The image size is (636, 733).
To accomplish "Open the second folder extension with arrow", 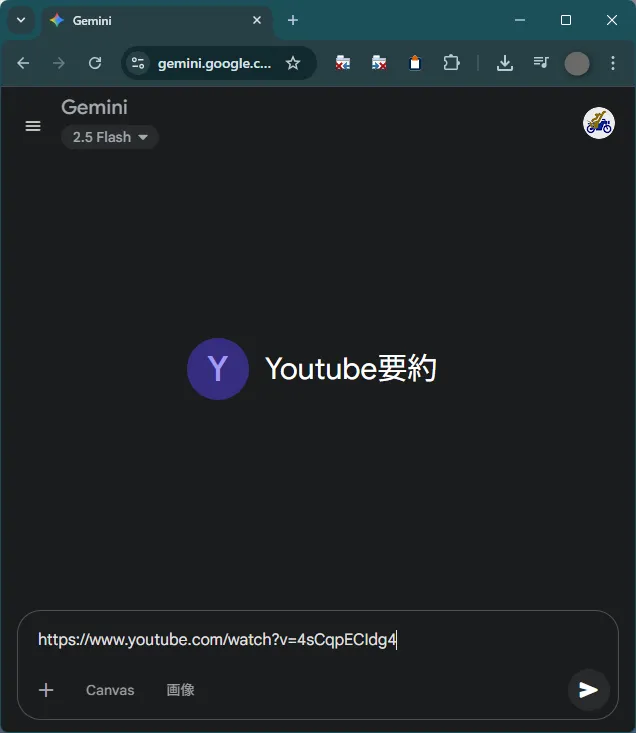I will pos(379,63).
